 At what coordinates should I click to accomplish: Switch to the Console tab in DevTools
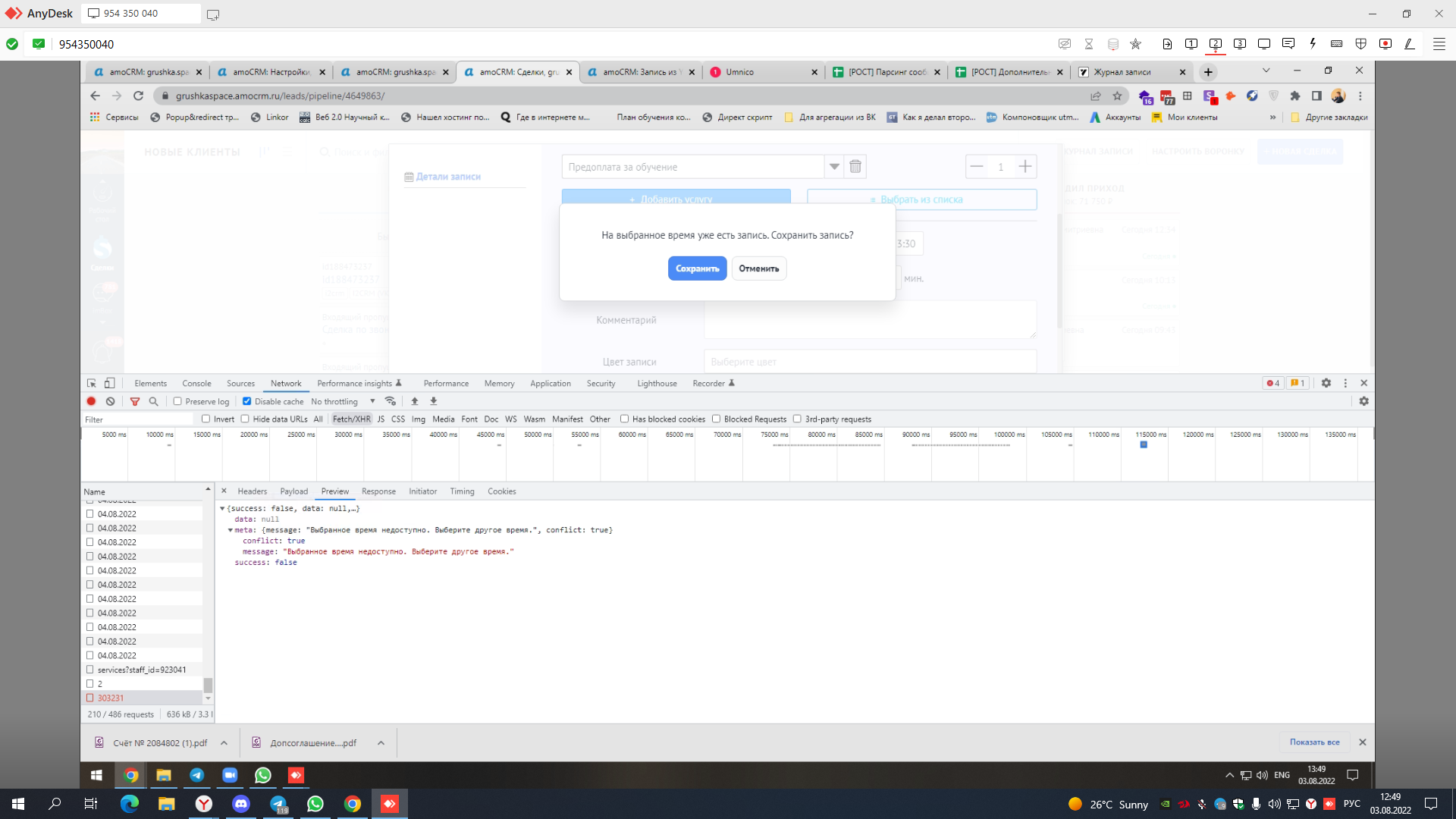point(196,383)
